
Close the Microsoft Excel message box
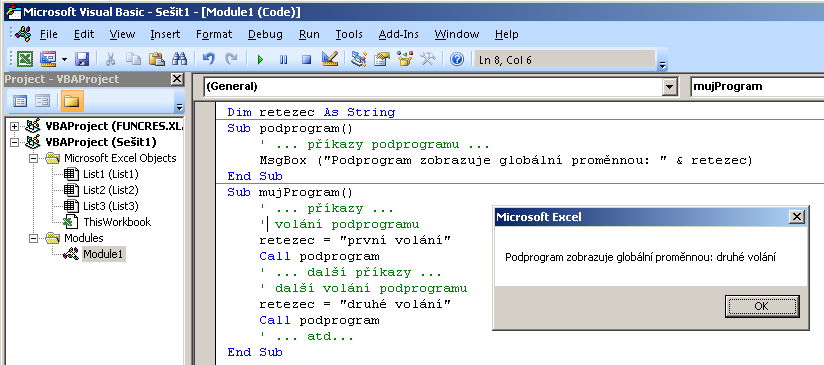click(x=797, y=217)
